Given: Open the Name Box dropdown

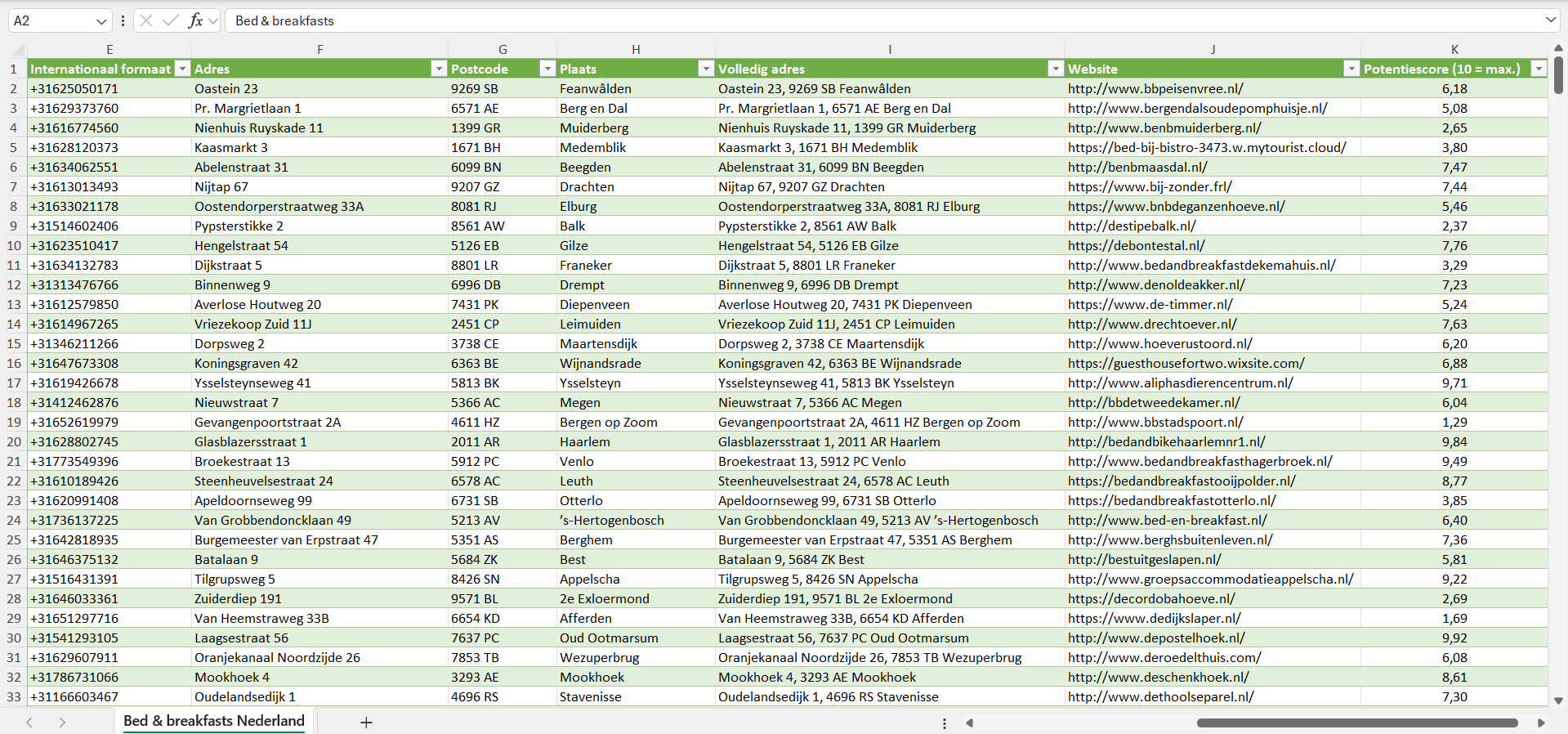Looking at the screenshot, I should pyautogui.click(x=101, y=21).
